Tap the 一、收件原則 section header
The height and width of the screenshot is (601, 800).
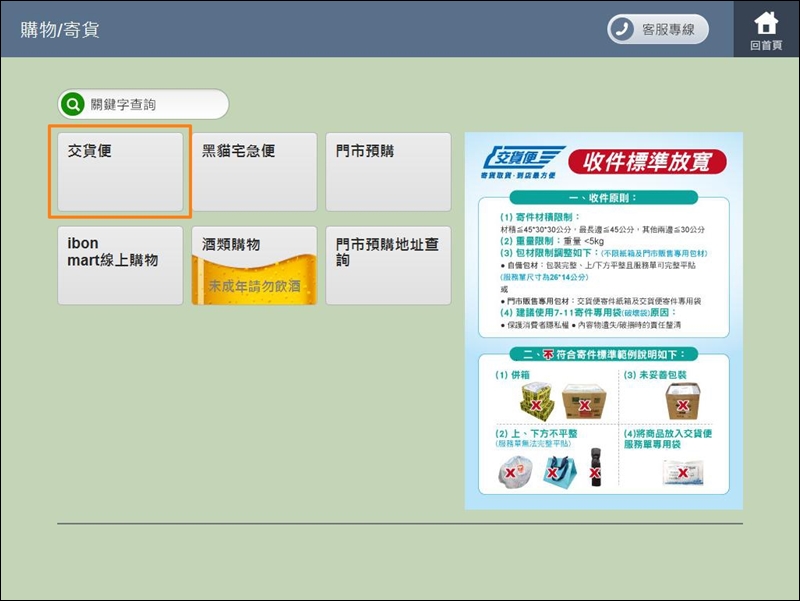[603, 198]
